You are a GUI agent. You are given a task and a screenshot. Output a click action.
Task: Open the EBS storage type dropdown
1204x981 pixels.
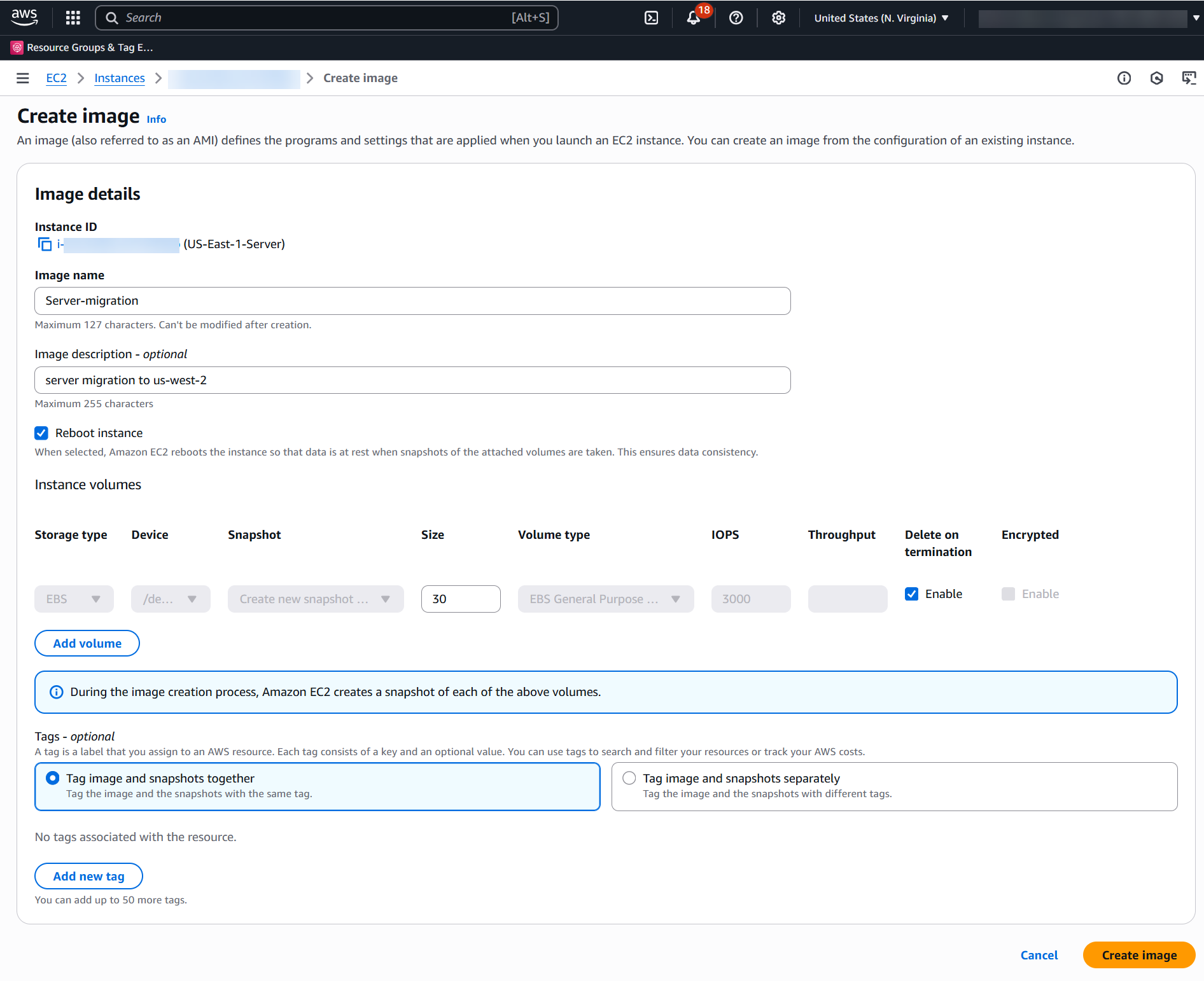74,599
